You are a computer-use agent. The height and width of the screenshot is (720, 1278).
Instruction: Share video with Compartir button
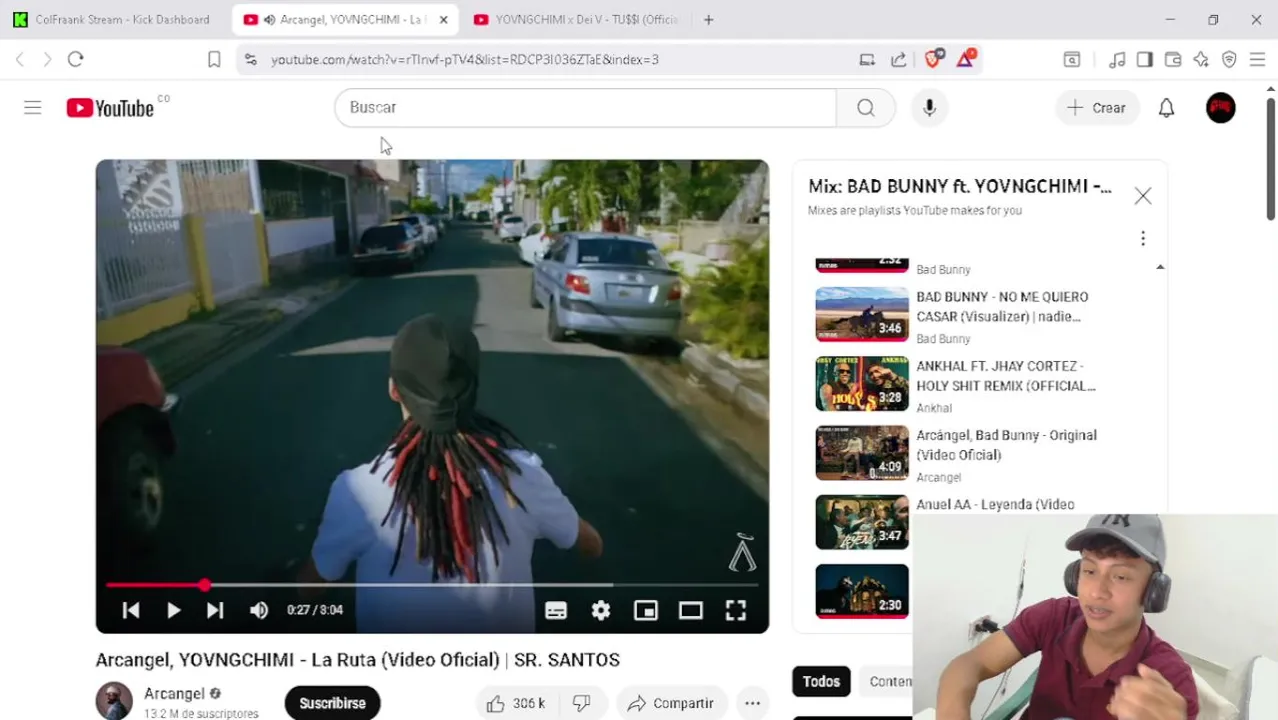(x=670, y=703)
